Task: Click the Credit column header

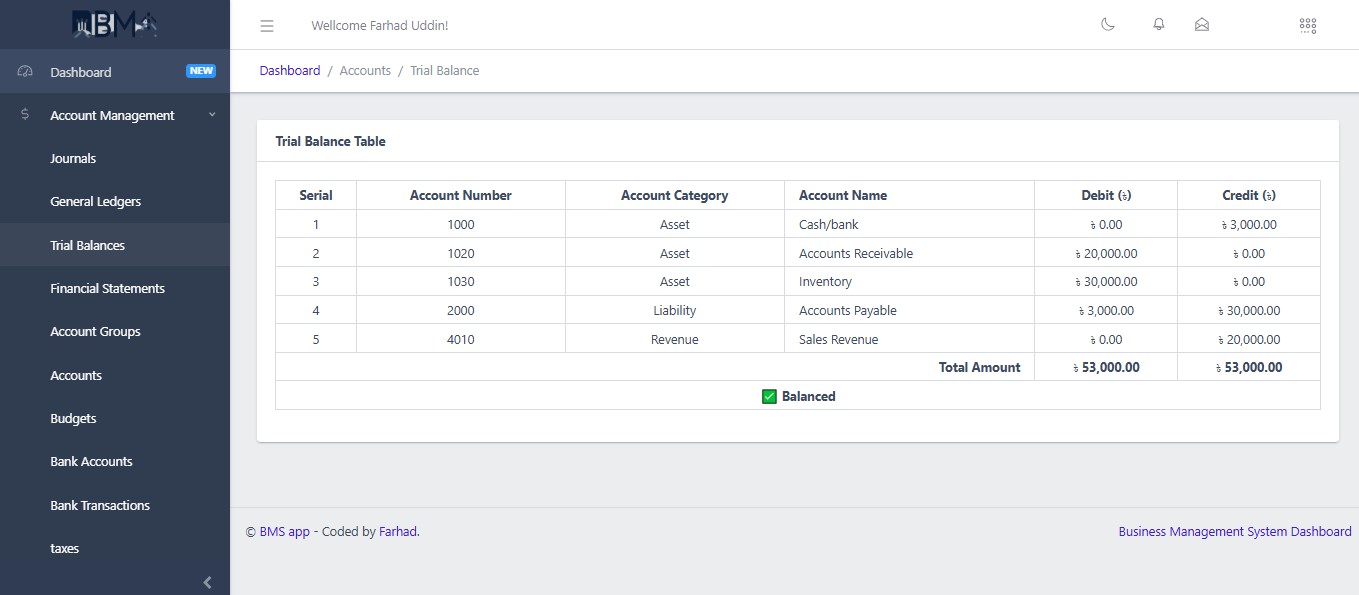Action: coord(1249,195)
